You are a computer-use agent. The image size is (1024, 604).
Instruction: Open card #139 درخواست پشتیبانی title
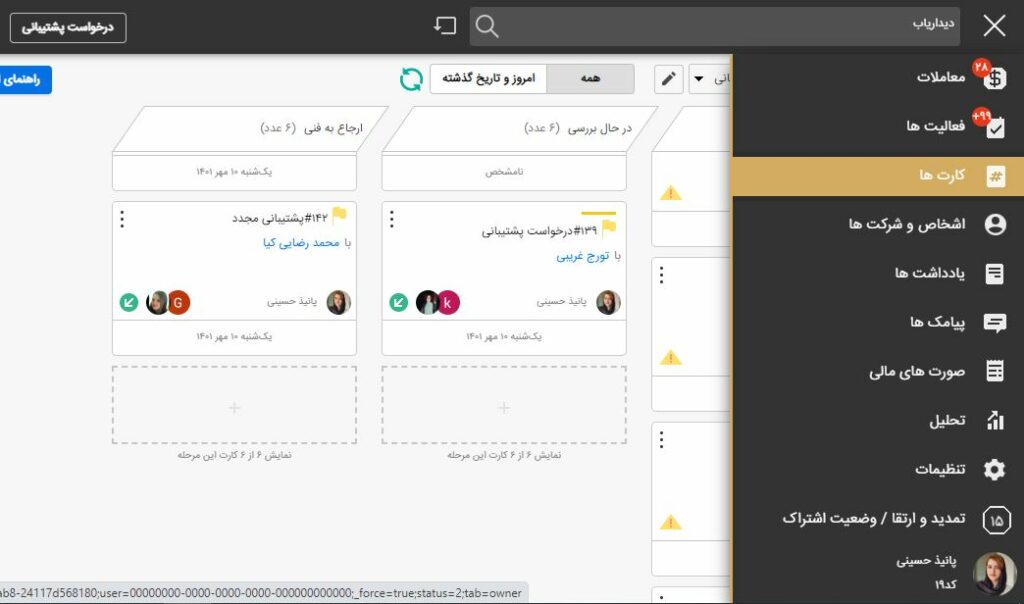[539, 231]
